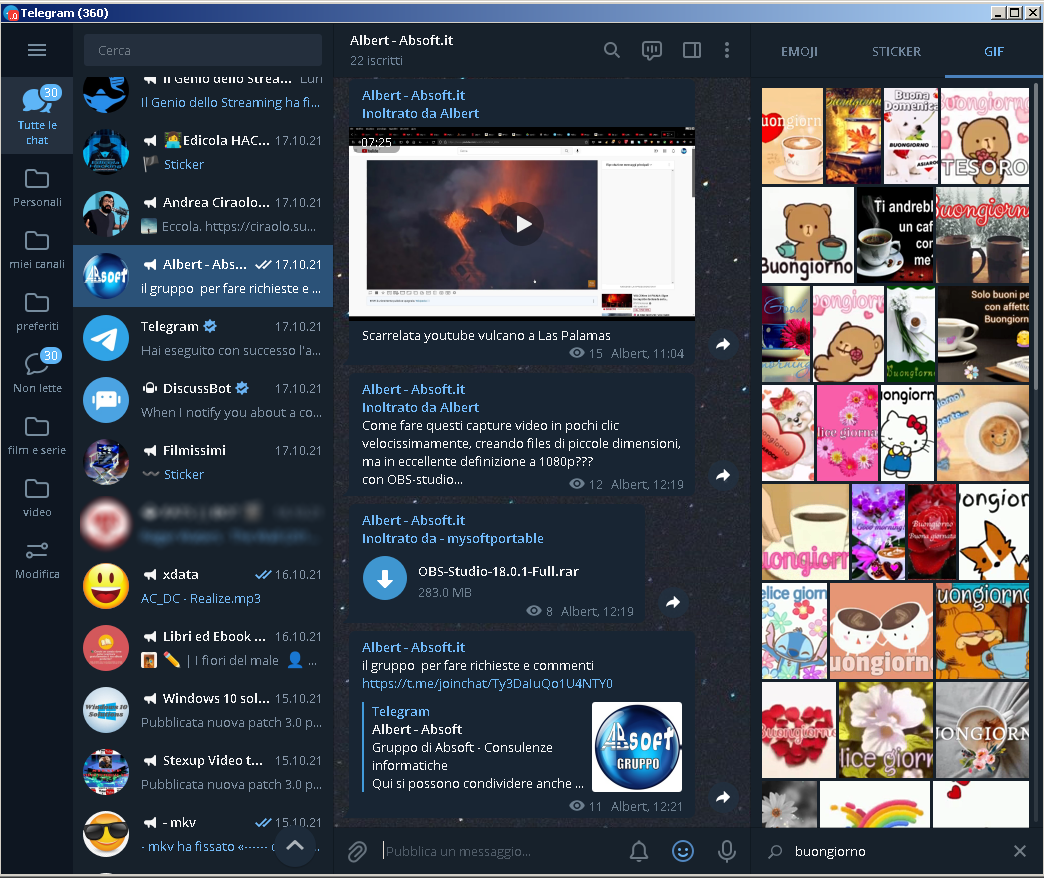Viewport: 1044px width, 878px height.
Task: Start voice message with microphone icon
Action: 727,851
